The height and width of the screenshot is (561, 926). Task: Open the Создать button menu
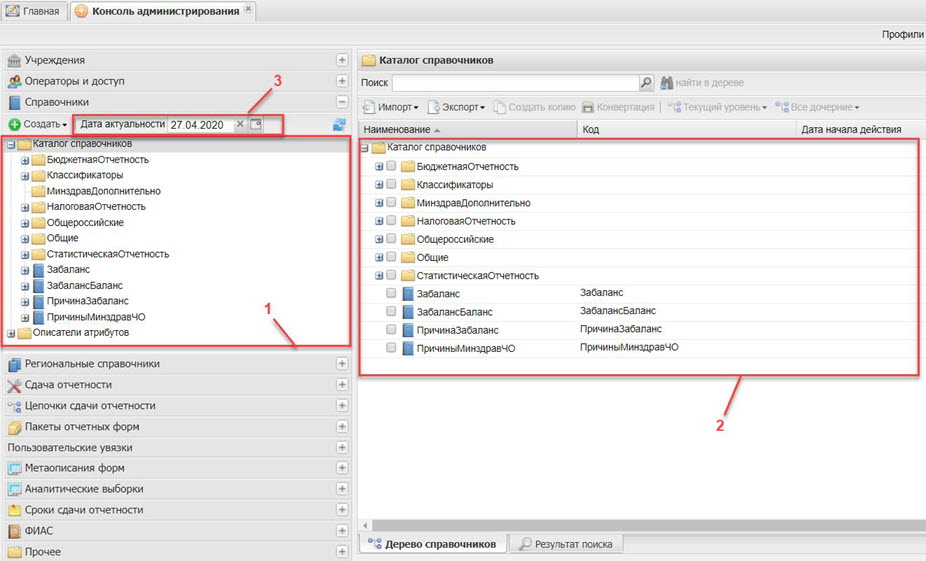(38, 124)
